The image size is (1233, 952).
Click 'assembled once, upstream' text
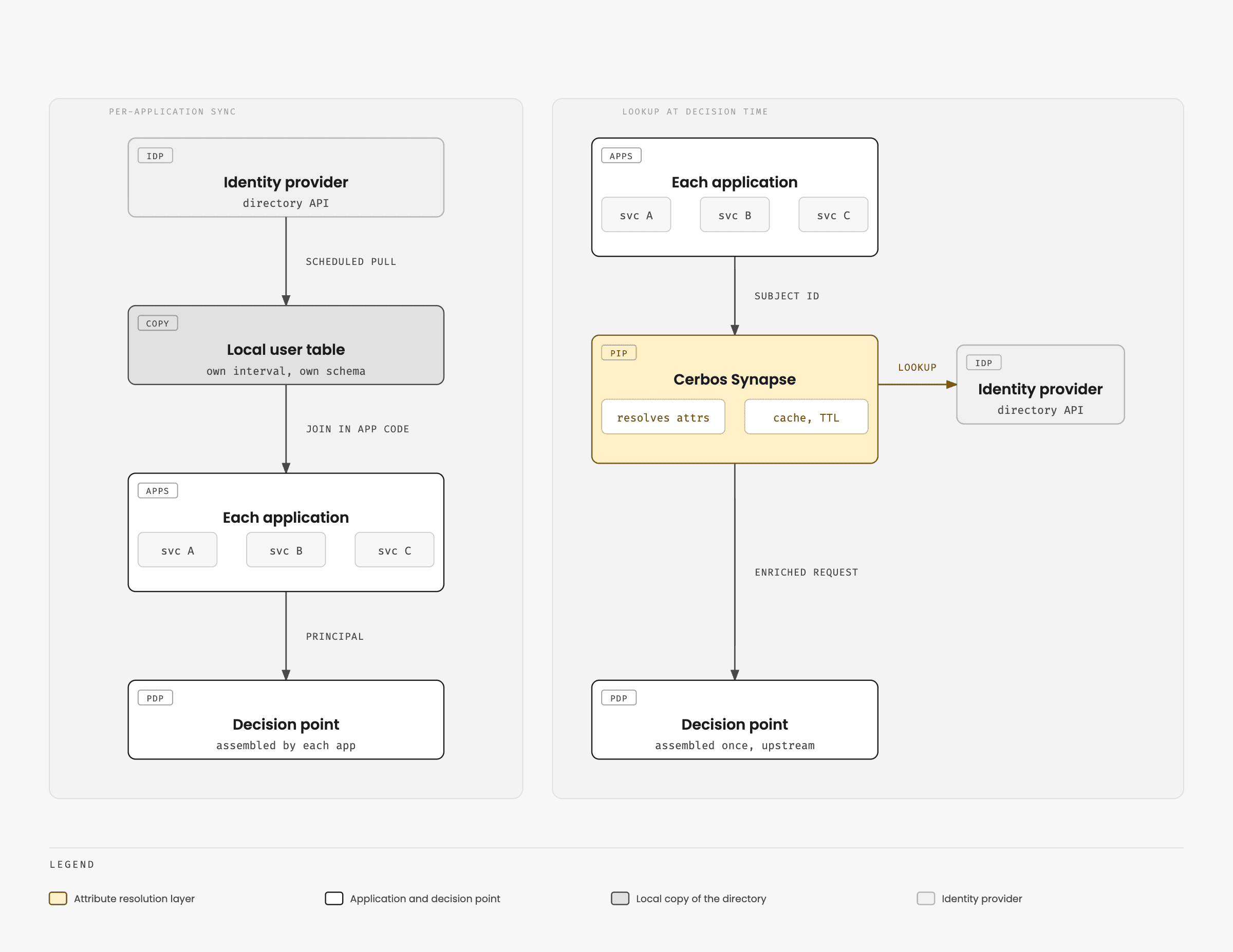click(735, 746)
